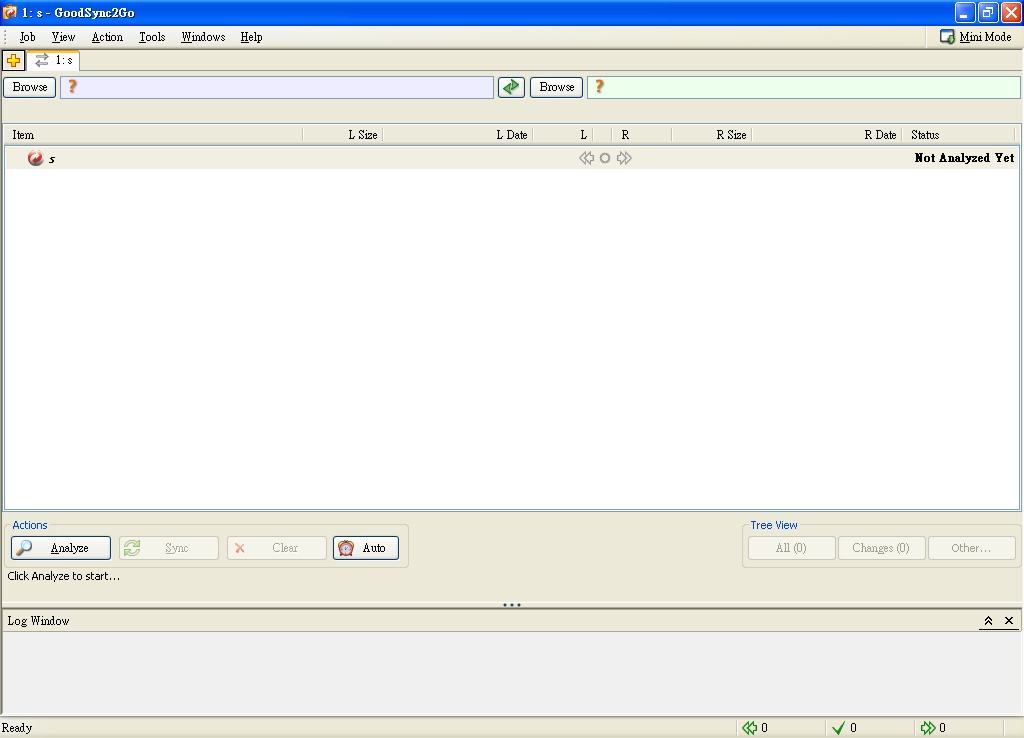Click the 'Ready' status bar text
This screenshot has height=738, width=1024.
click(17, 728)
